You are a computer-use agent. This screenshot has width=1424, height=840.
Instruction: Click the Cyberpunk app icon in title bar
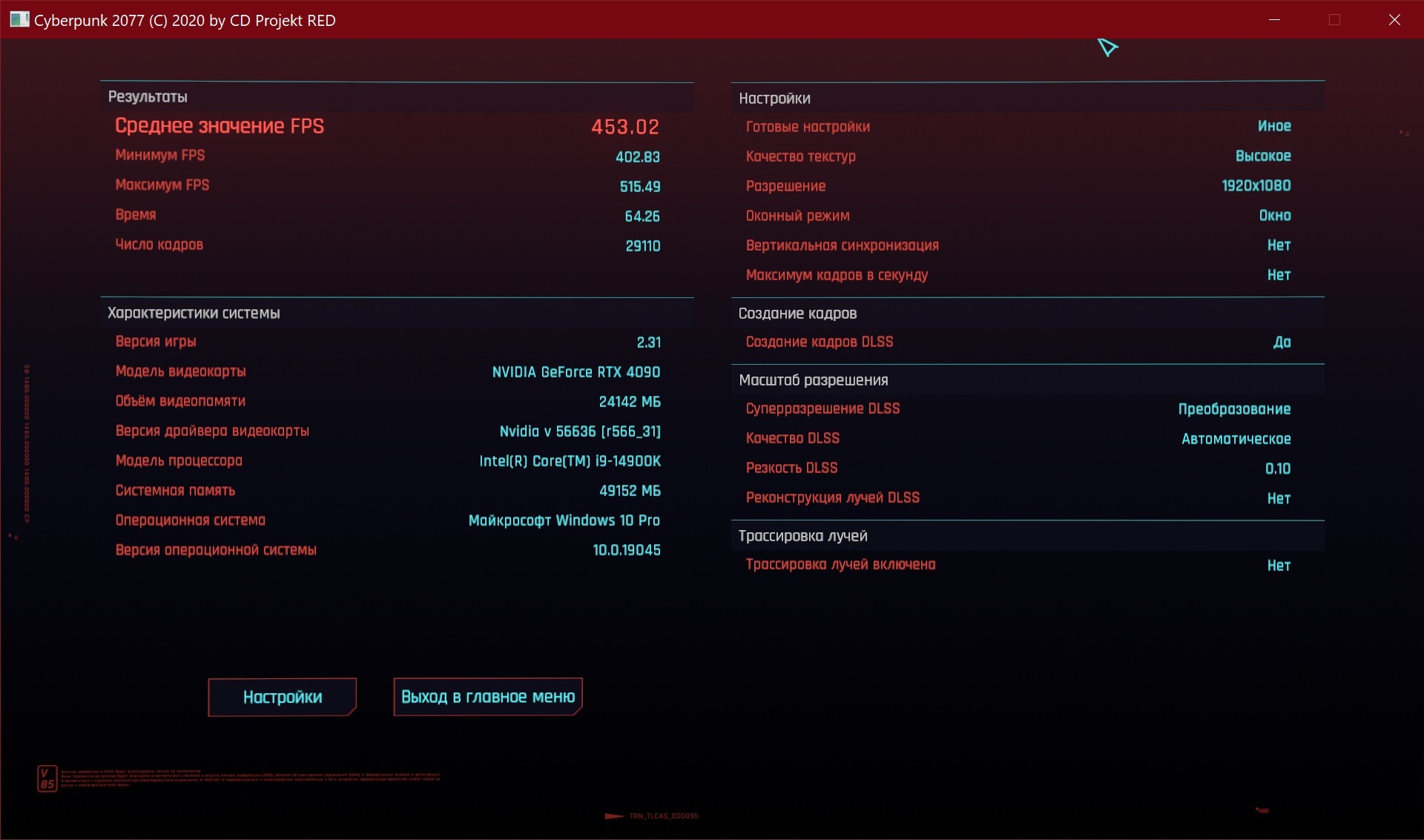pos(19,20)
